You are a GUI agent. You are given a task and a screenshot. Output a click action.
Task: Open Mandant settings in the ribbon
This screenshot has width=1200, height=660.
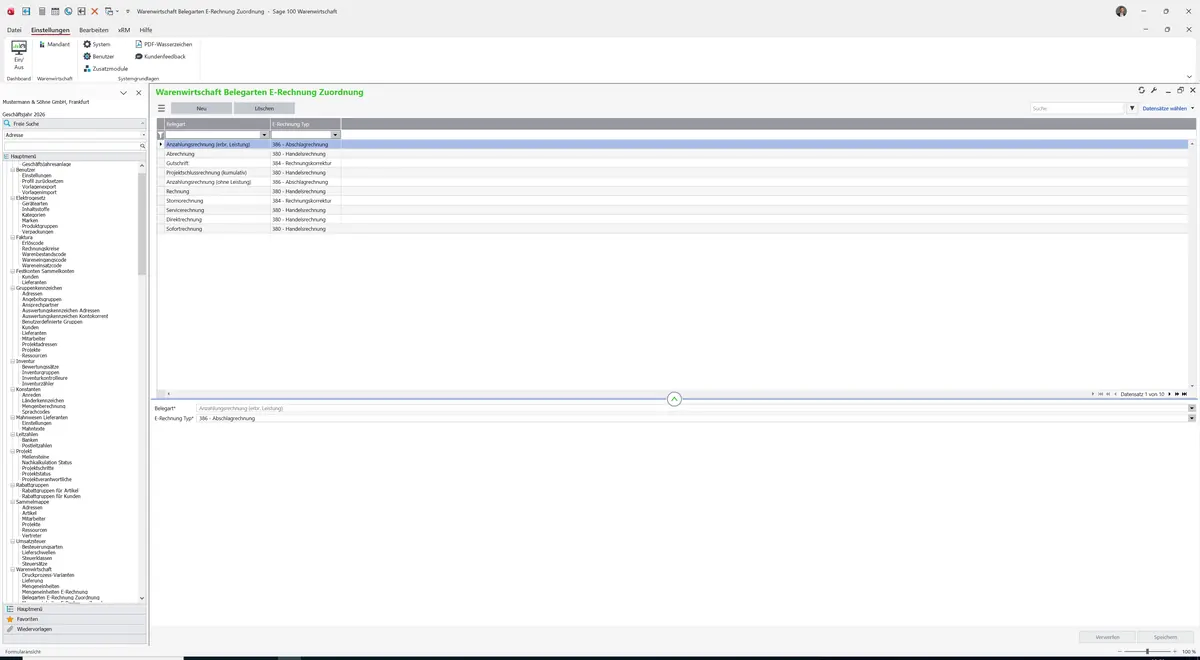(x=54, y=44)
